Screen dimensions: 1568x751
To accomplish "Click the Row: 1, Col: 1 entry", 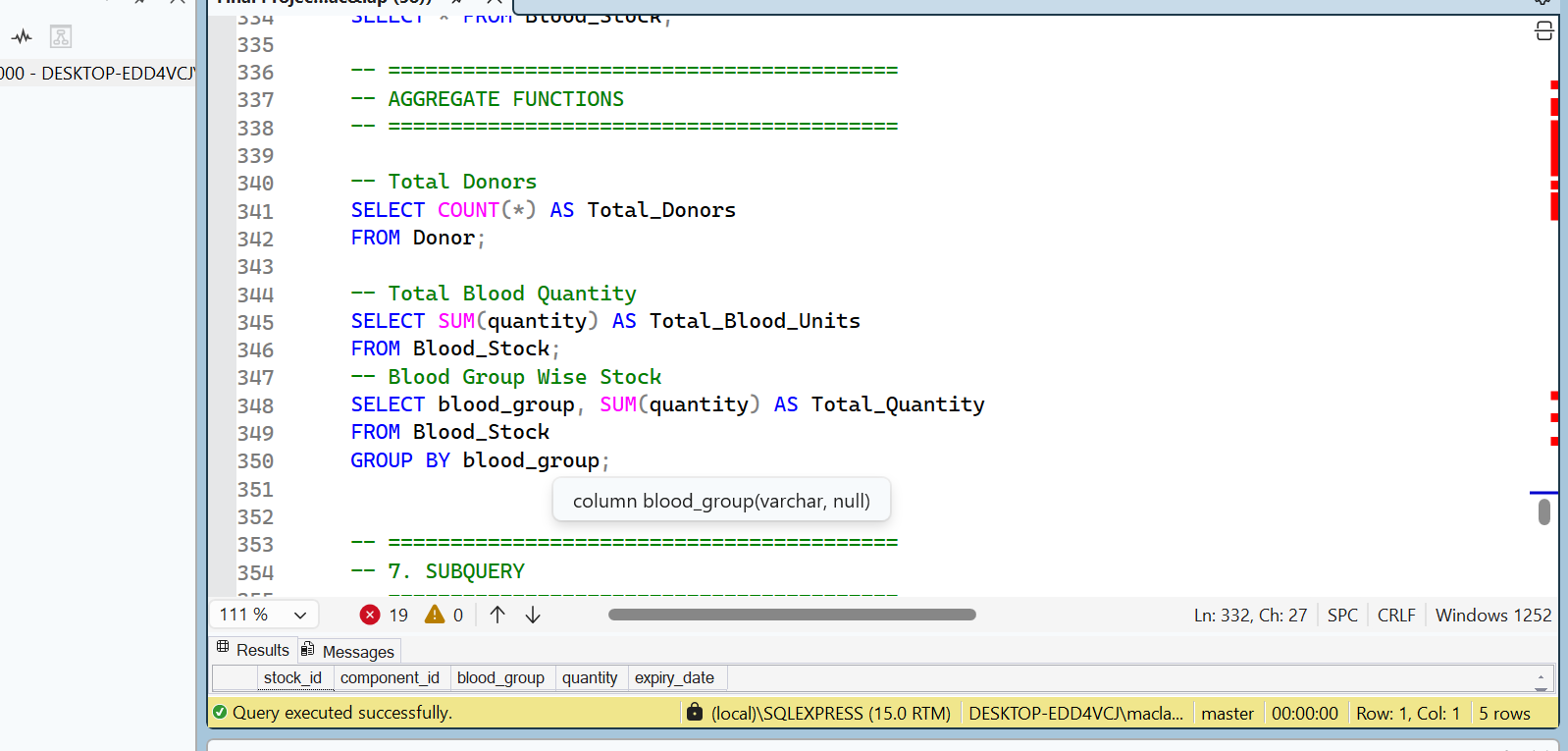I will (x=1408, y=714).
